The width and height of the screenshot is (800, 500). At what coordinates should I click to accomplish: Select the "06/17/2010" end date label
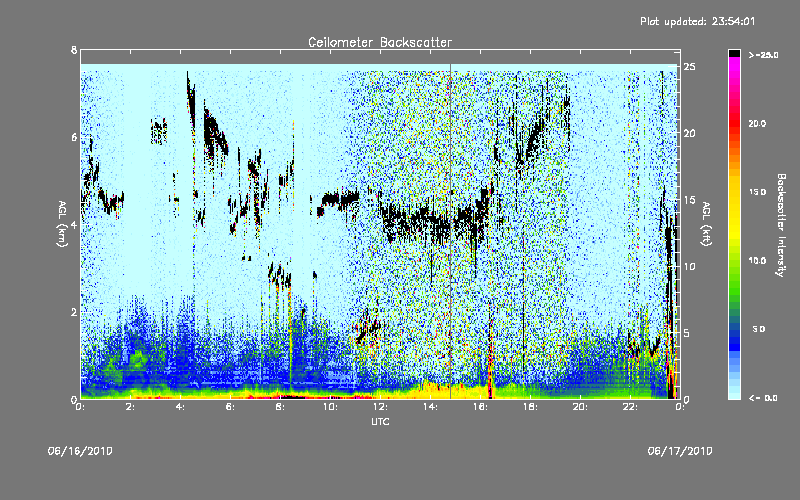[680, 451]
